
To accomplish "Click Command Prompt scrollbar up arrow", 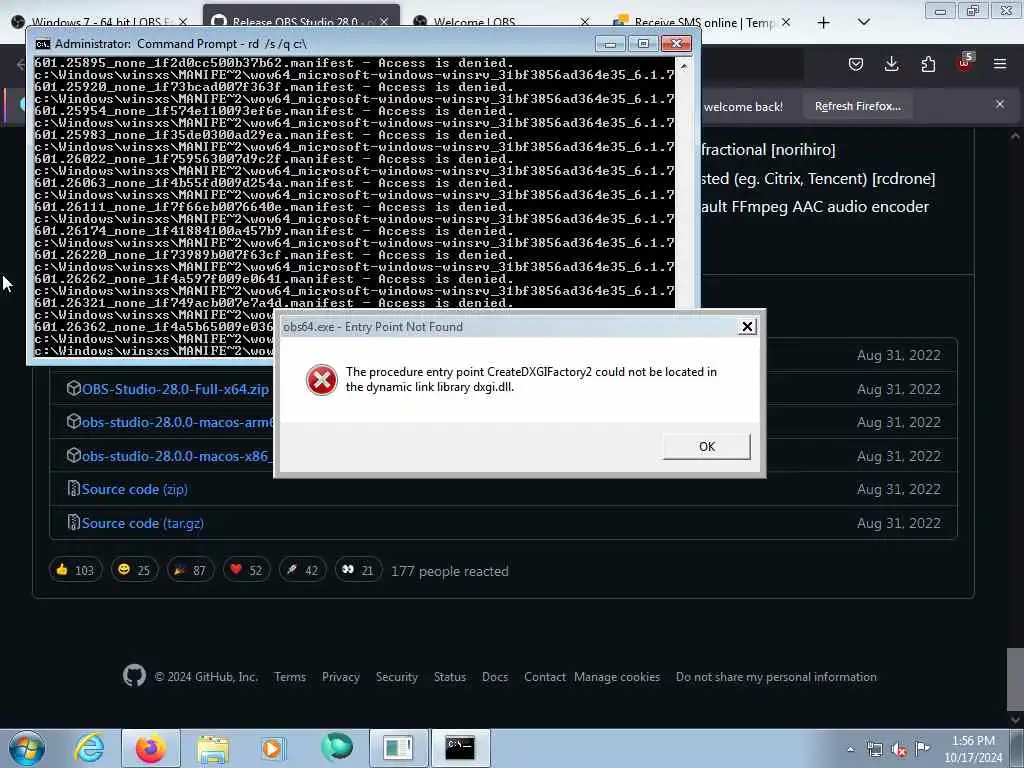I will [683, 66].
